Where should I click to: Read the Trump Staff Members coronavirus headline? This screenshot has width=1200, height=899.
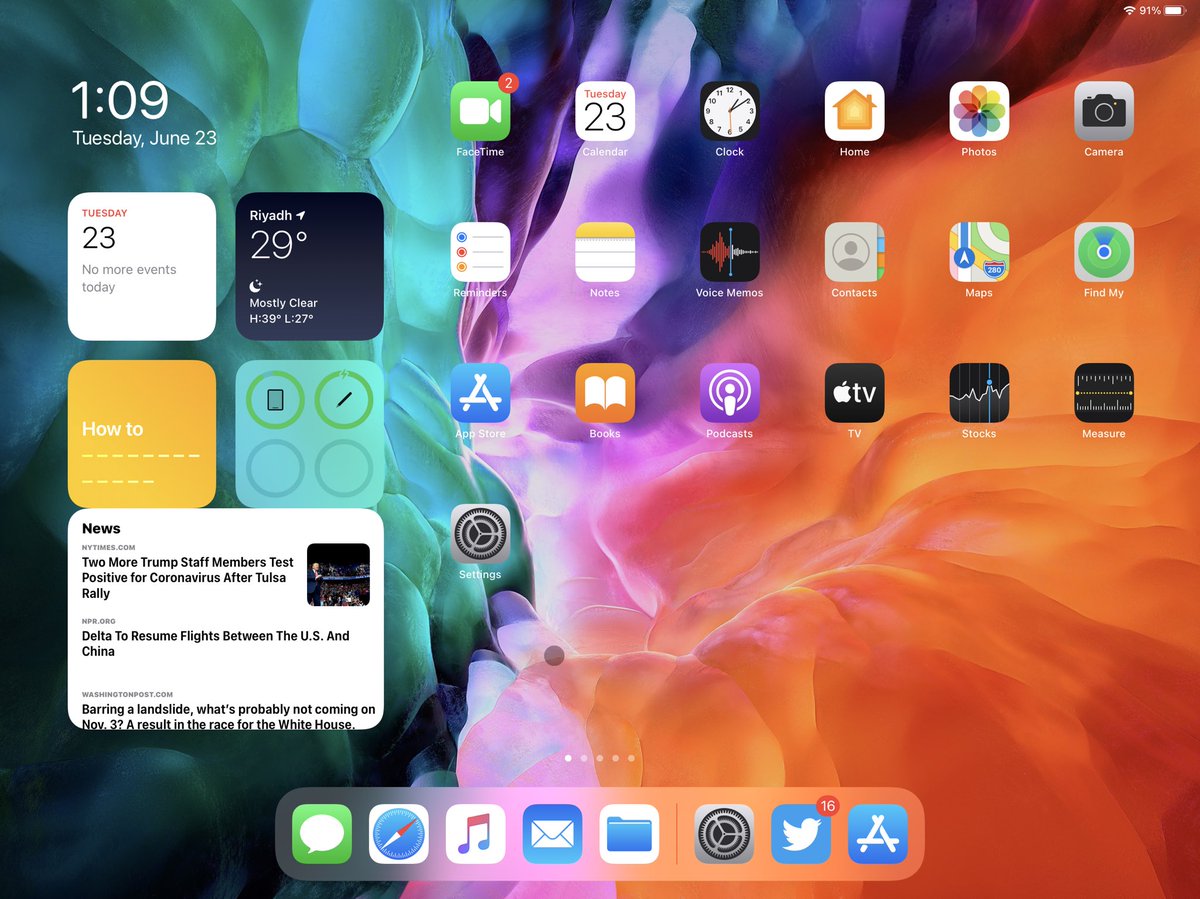click(x=188, y=578)
